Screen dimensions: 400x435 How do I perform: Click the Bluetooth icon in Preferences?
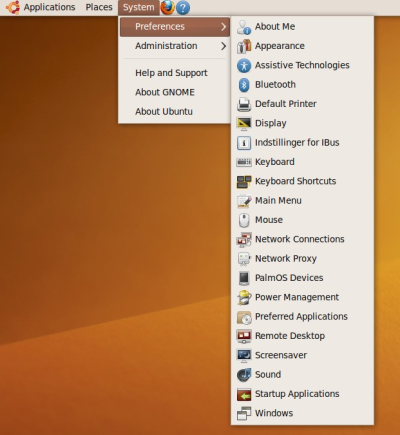click(x=244, y=85)
